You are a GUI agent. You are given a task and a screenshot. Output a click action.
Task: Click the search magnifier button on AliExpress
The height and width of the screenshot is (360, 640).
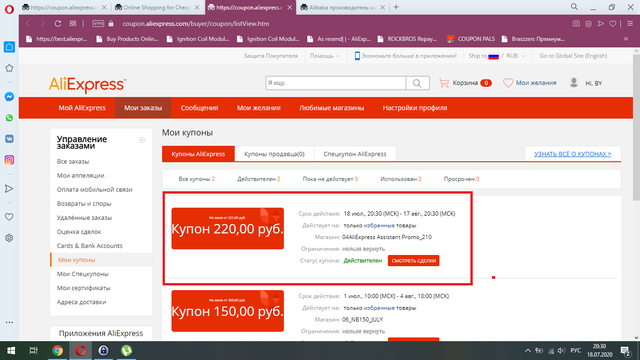[x=417, y=83]
